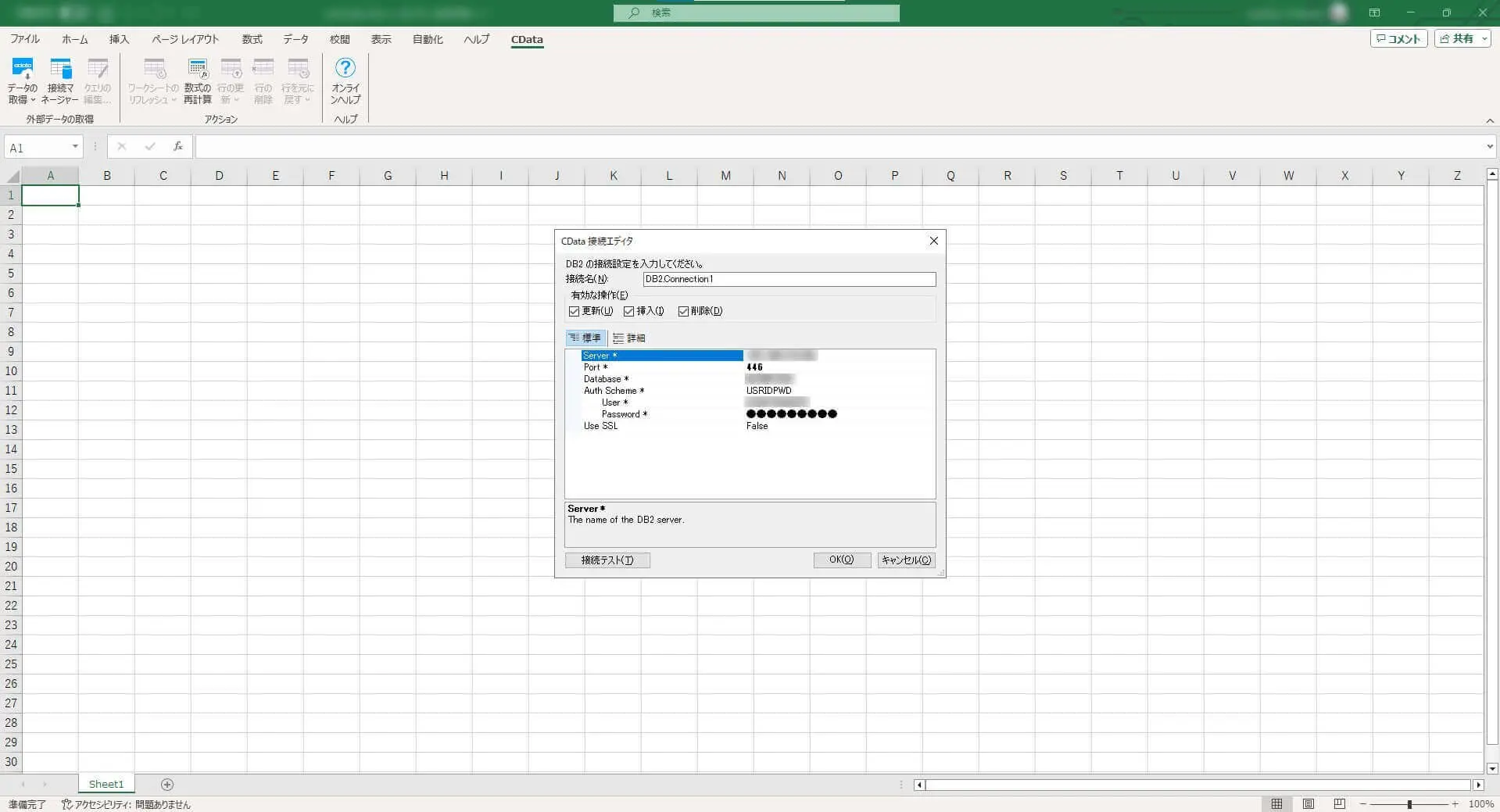Click the insert function fx icon
The width and height of the screenshot is (1500, 812).
178,146
